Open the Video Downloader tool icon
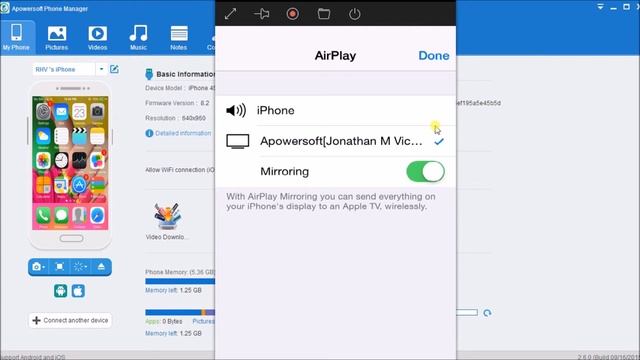This screenshot has width=640, height=360. tap(167, 216)
